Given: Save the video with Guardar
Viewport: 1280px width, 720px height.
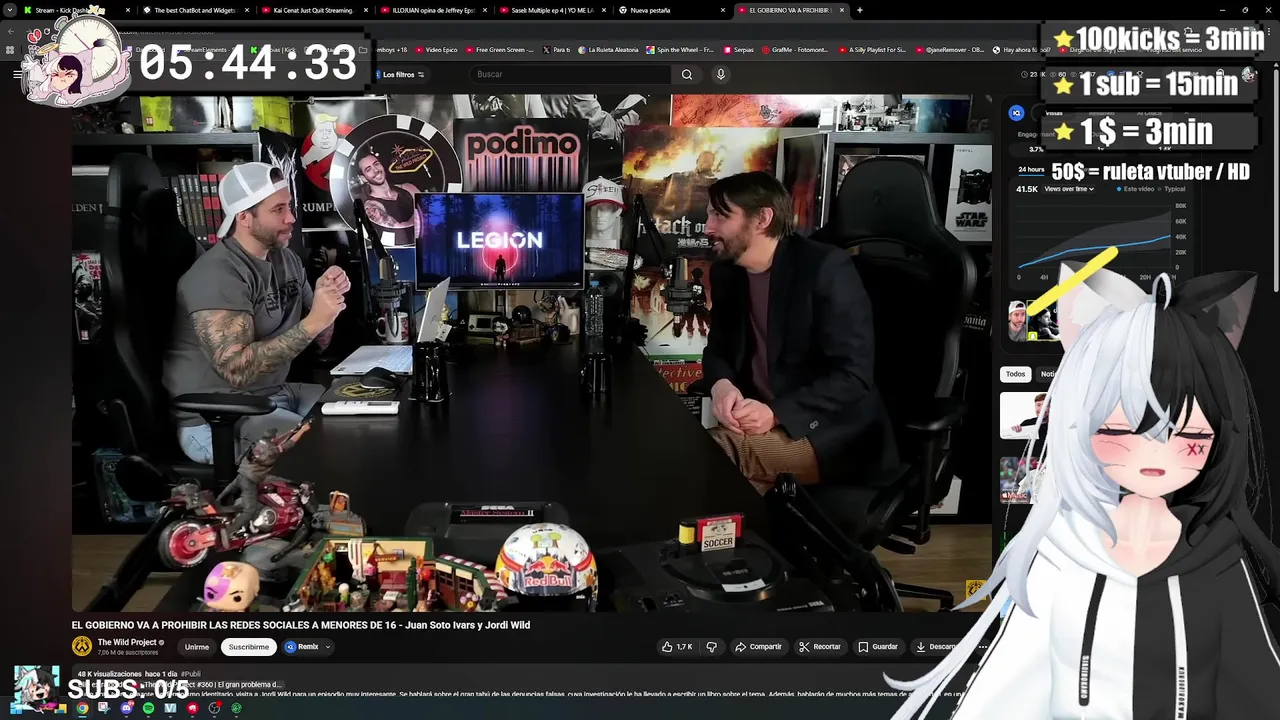Looking at the screenshot, I should coord(878,647).
